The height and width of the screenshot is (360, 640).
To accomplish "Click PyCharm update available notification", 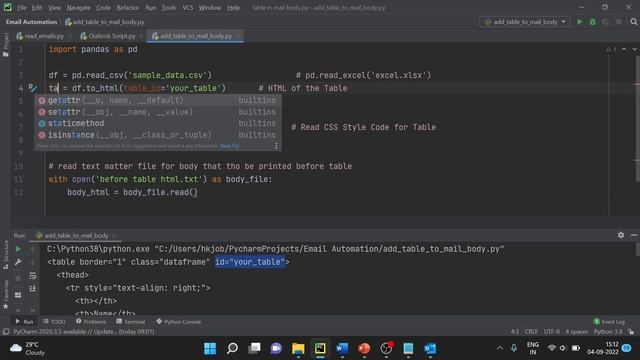I will [x=84, y=331].
